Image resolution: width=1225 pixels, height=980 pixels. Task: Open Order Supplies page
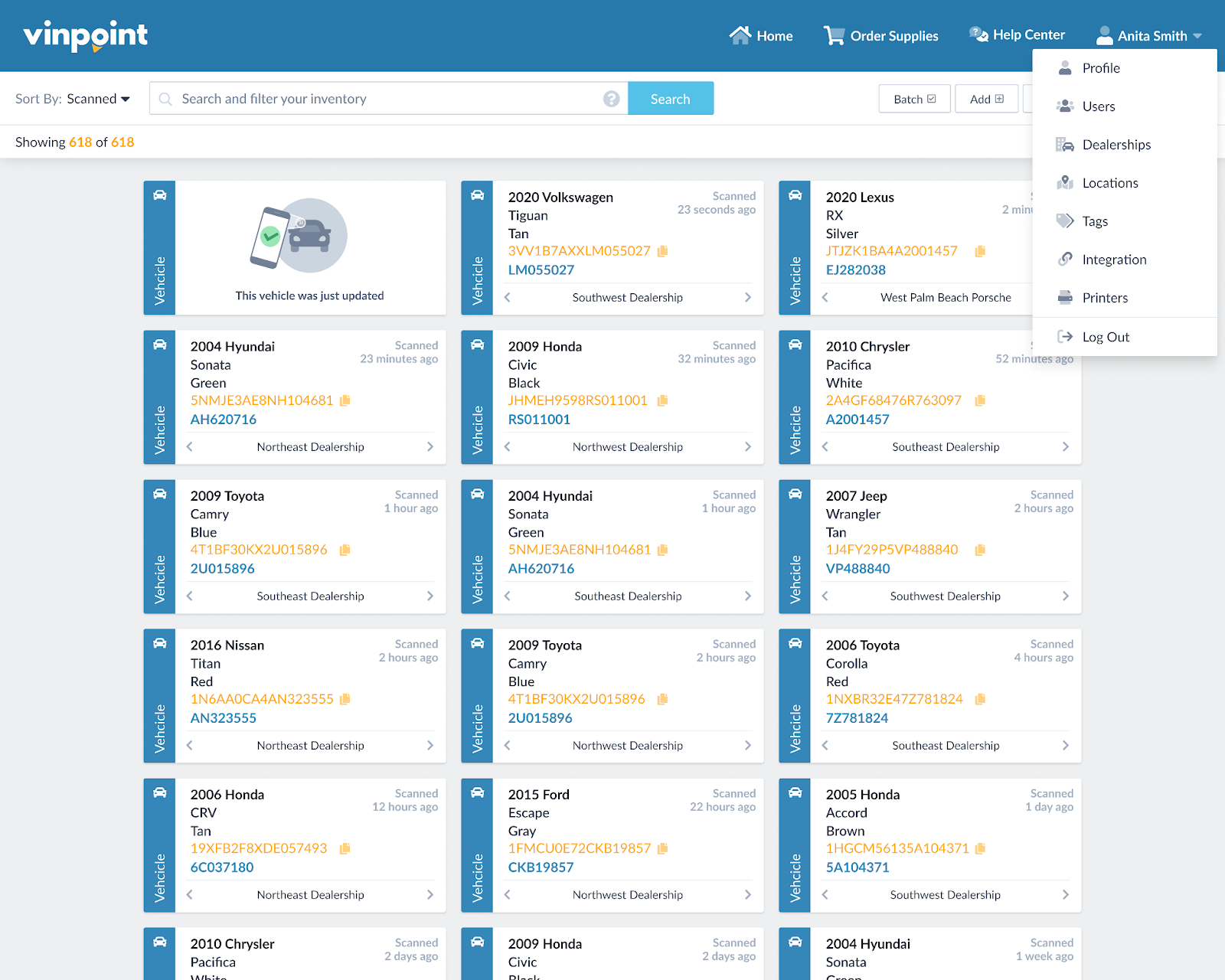pos(880,35)
